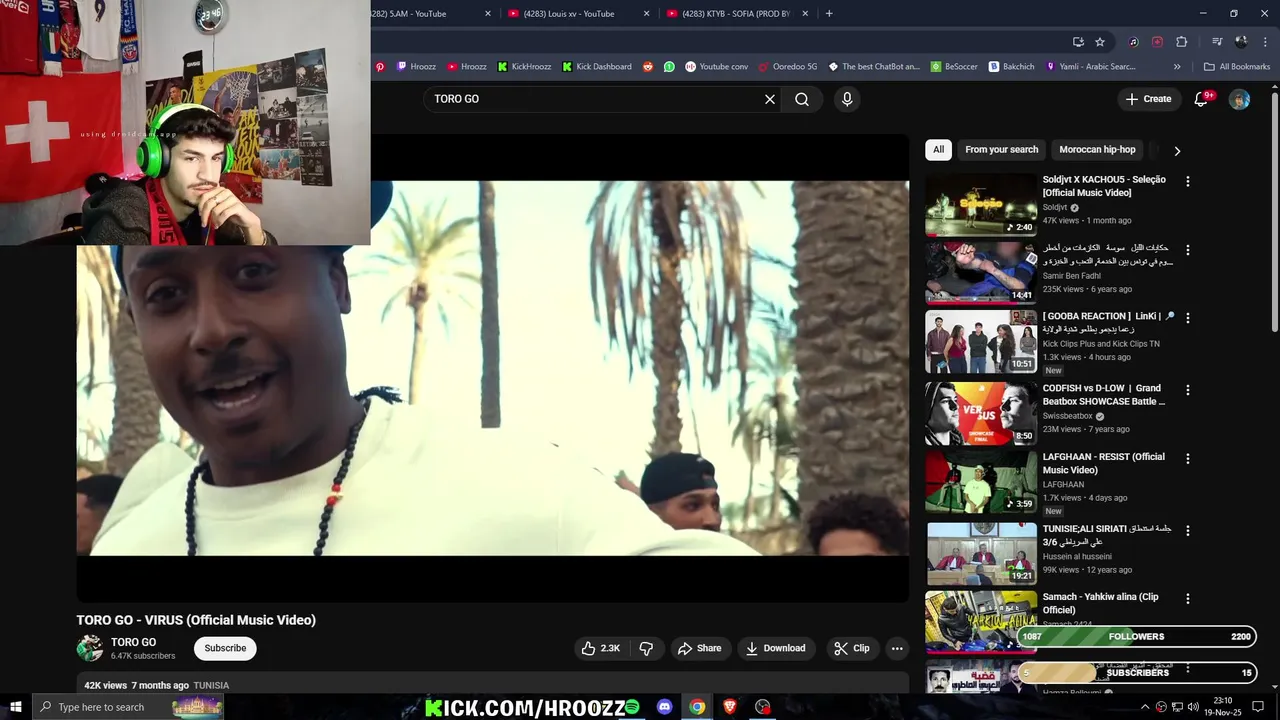Open the Ooredoo 5G bookmark
The height and width of the screenshot is (720, 1280).
tap(788, 67)
